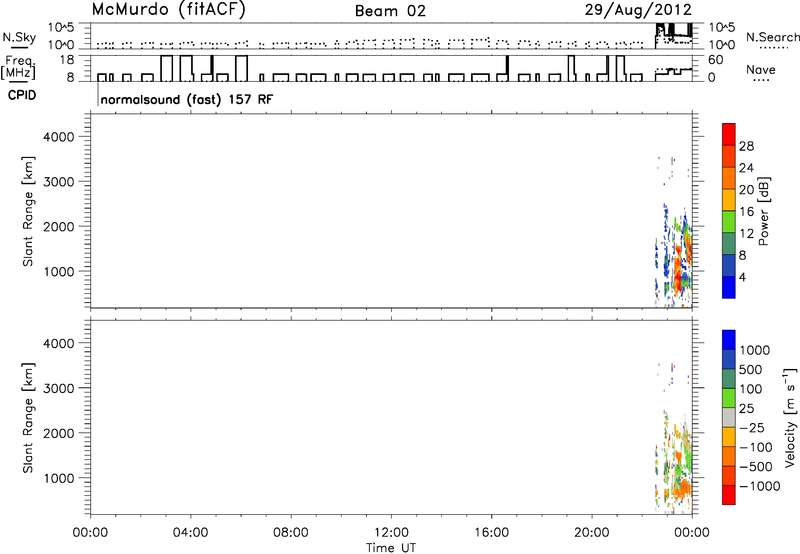Click the '4000' tick of the power panel
Image resolution: width=800 pixels, height=554 pixels.
(x=59, y=137)
